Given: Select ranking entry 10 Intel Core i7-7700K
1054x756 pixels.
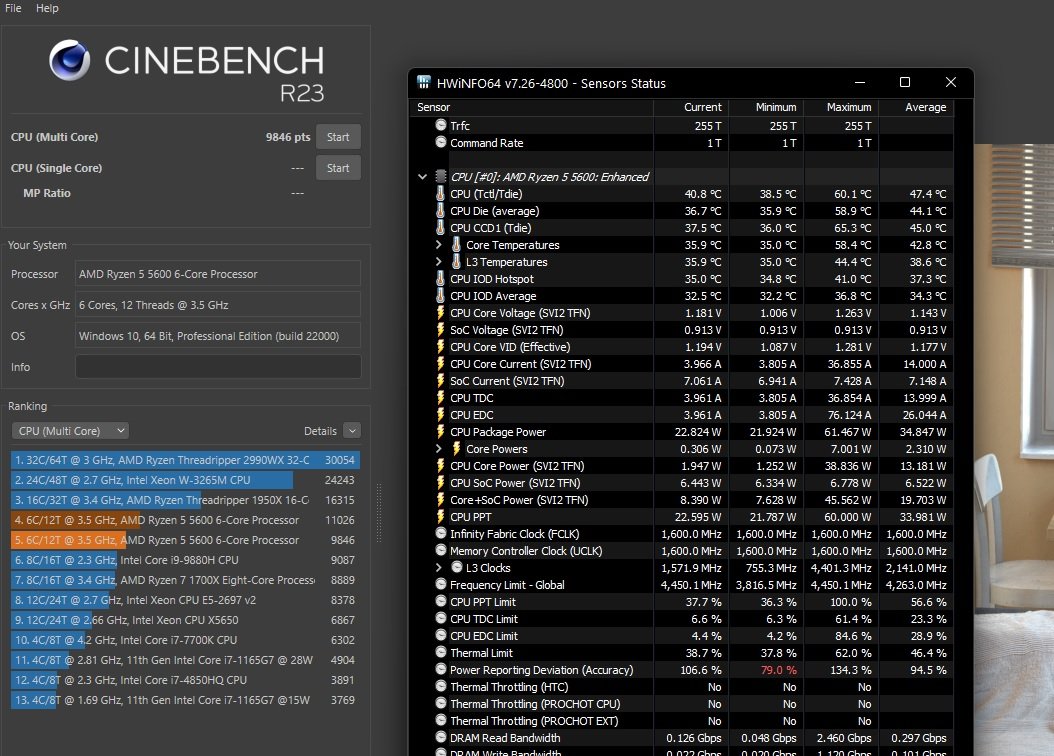Looking at the screenshot, I should [x=186, y=640].
